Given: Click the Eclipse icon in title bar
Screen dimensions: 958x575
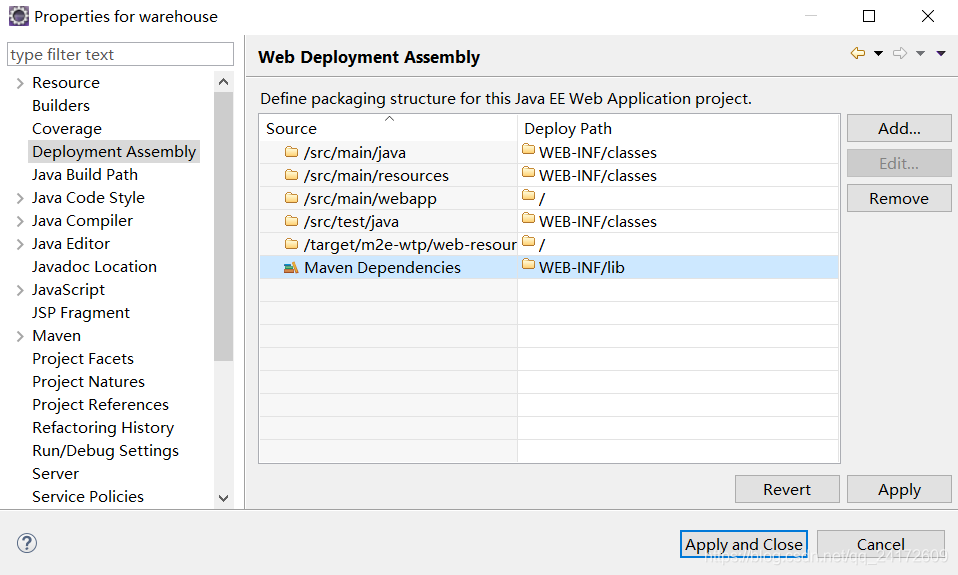Looking at the screenshot, I should click(18, 16).
